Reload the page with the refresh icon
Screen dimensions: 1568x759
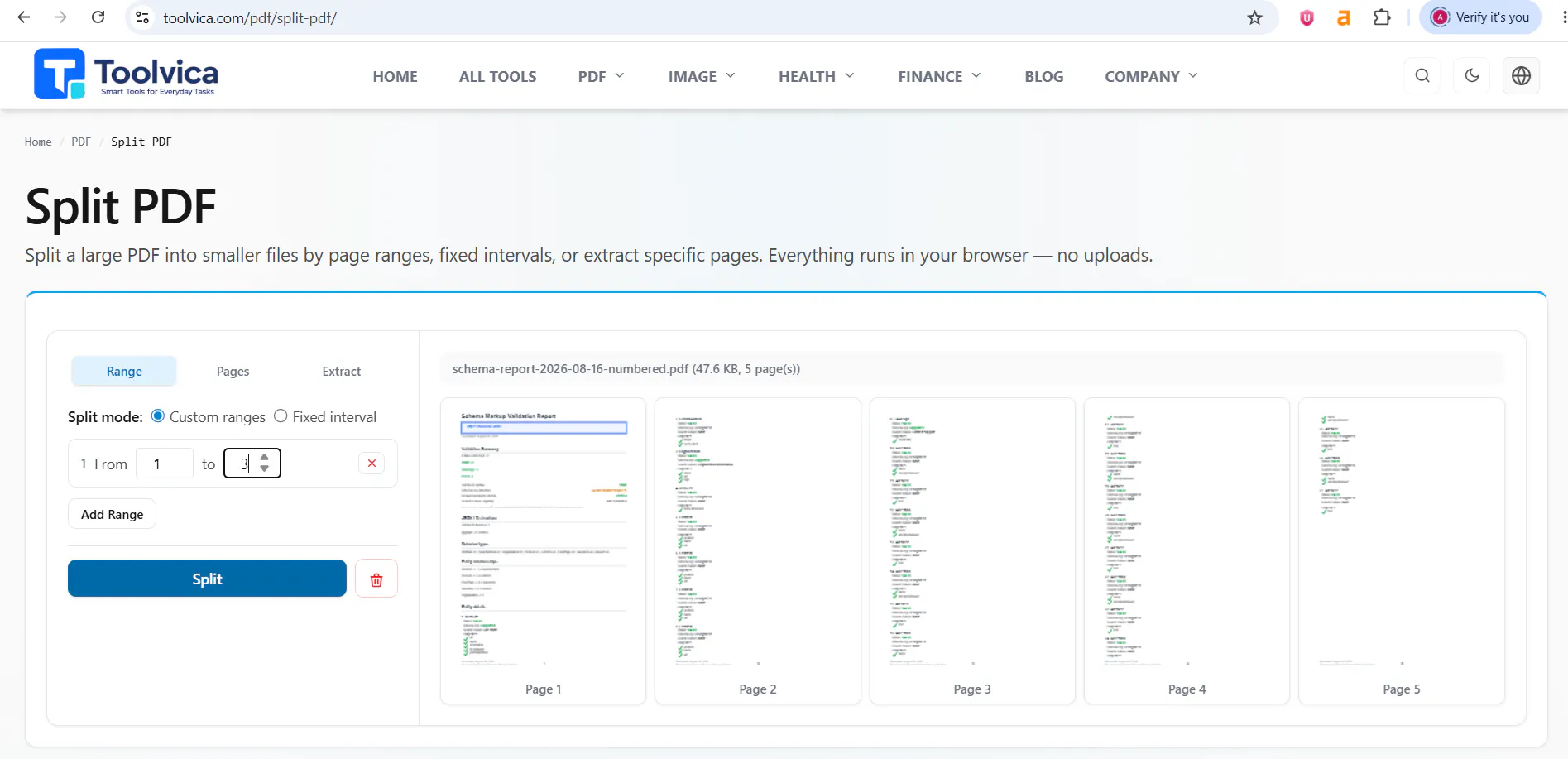tap(98, 17)
